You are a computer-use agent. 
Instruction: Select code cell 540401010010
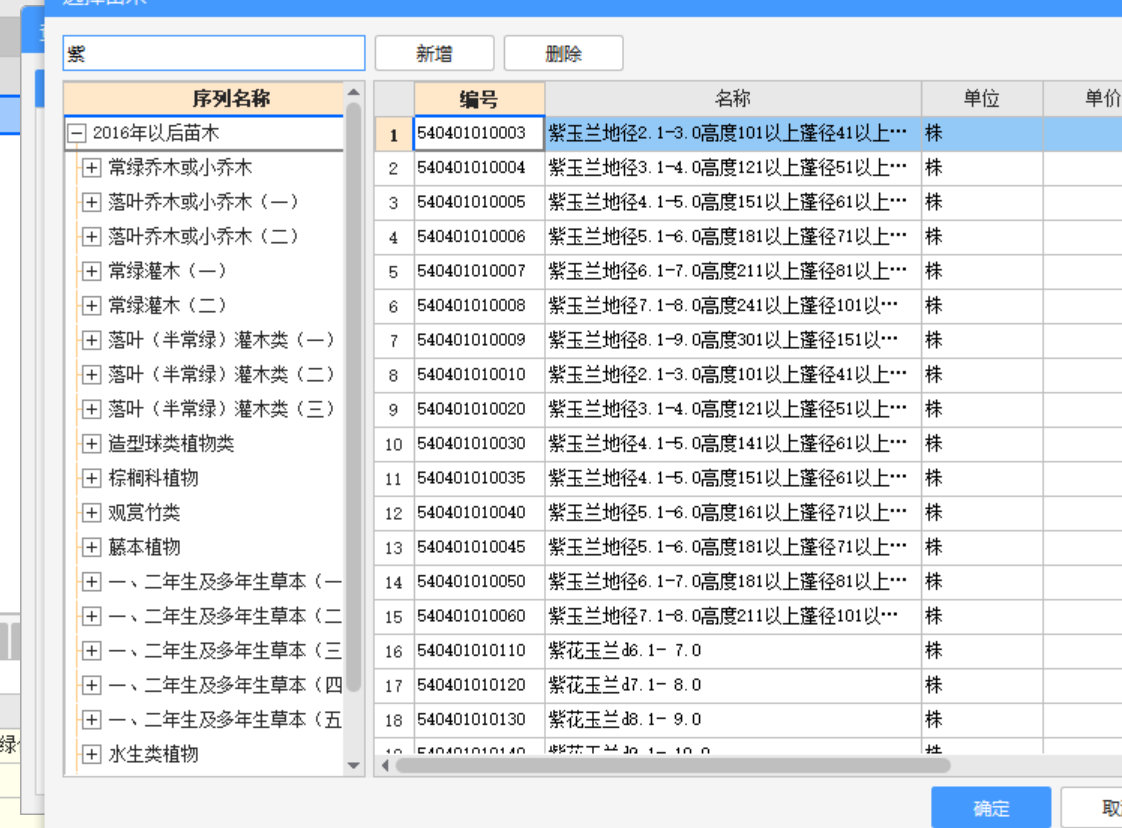point(479,374)
